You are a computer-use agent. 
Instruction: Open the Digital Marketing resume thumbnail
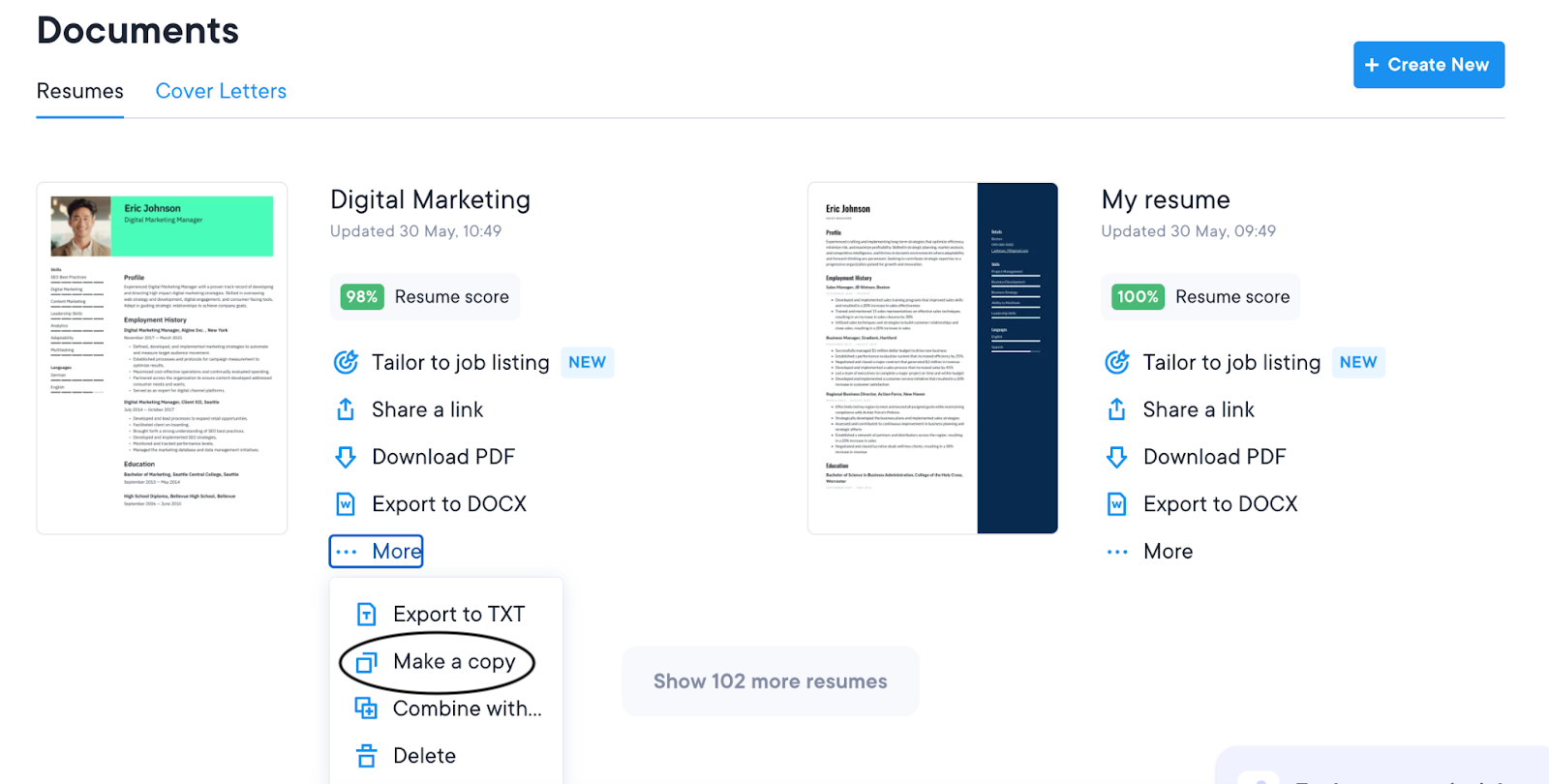point(162,358)
